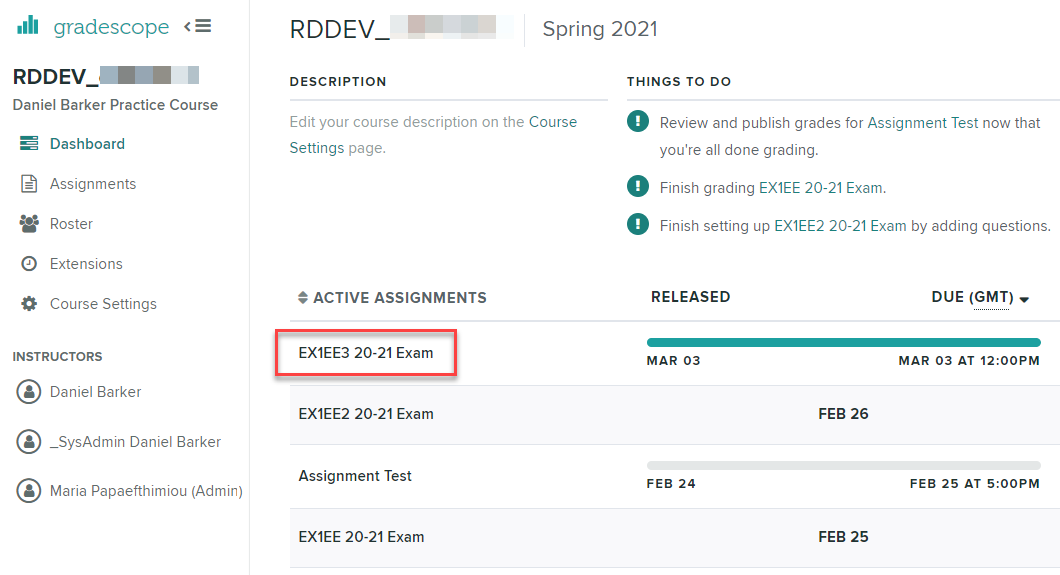Click _SysAdmin Daniel Barker's avatar icon

point(29,442)
